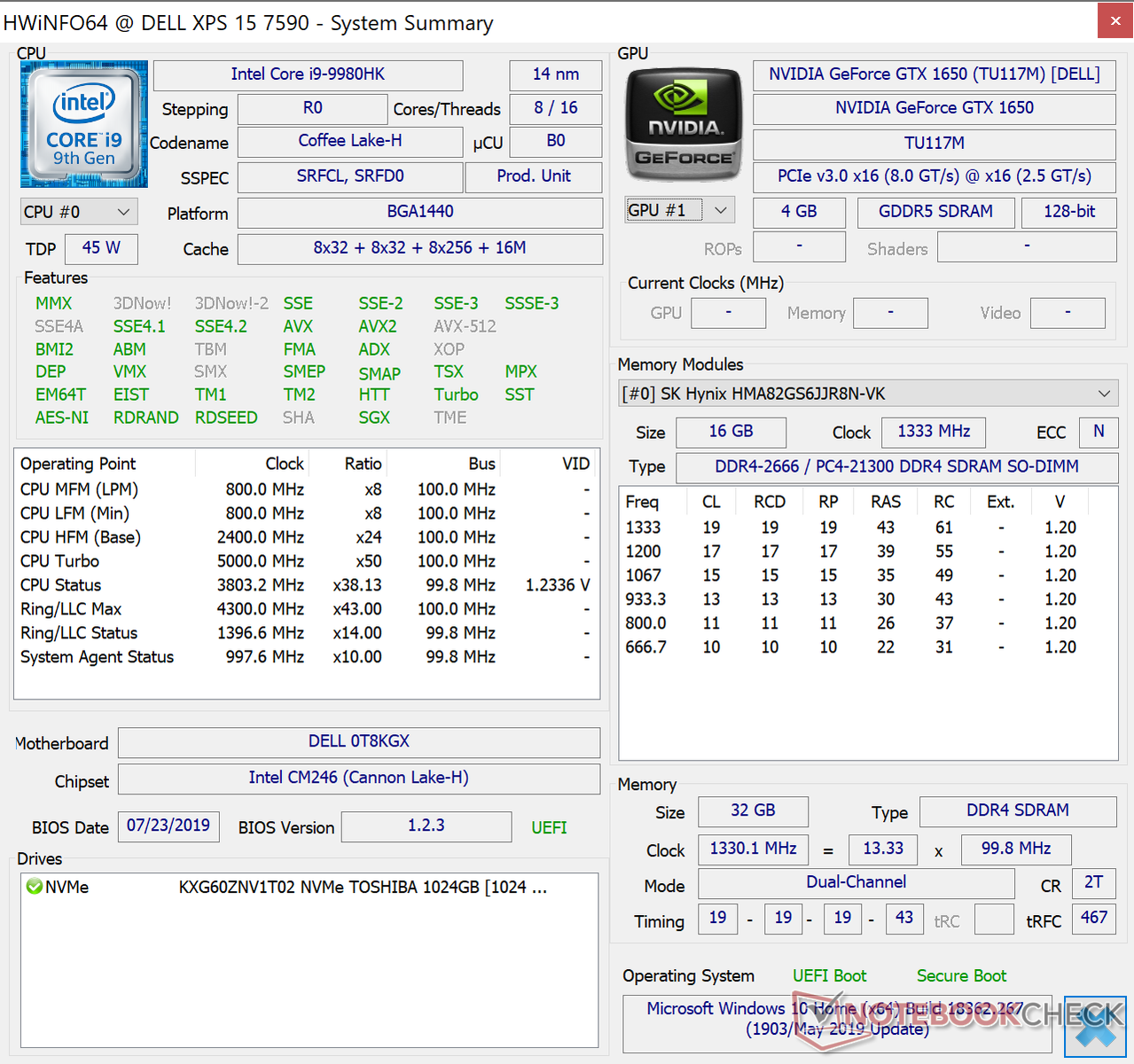
Task: Click the CPU HFM (Base) row
Action: click(305, 537)
